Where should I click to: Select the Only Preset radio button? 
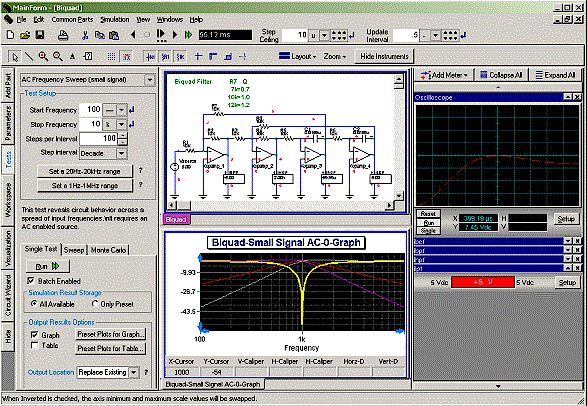pyautogui.click(x=95, y=304)
